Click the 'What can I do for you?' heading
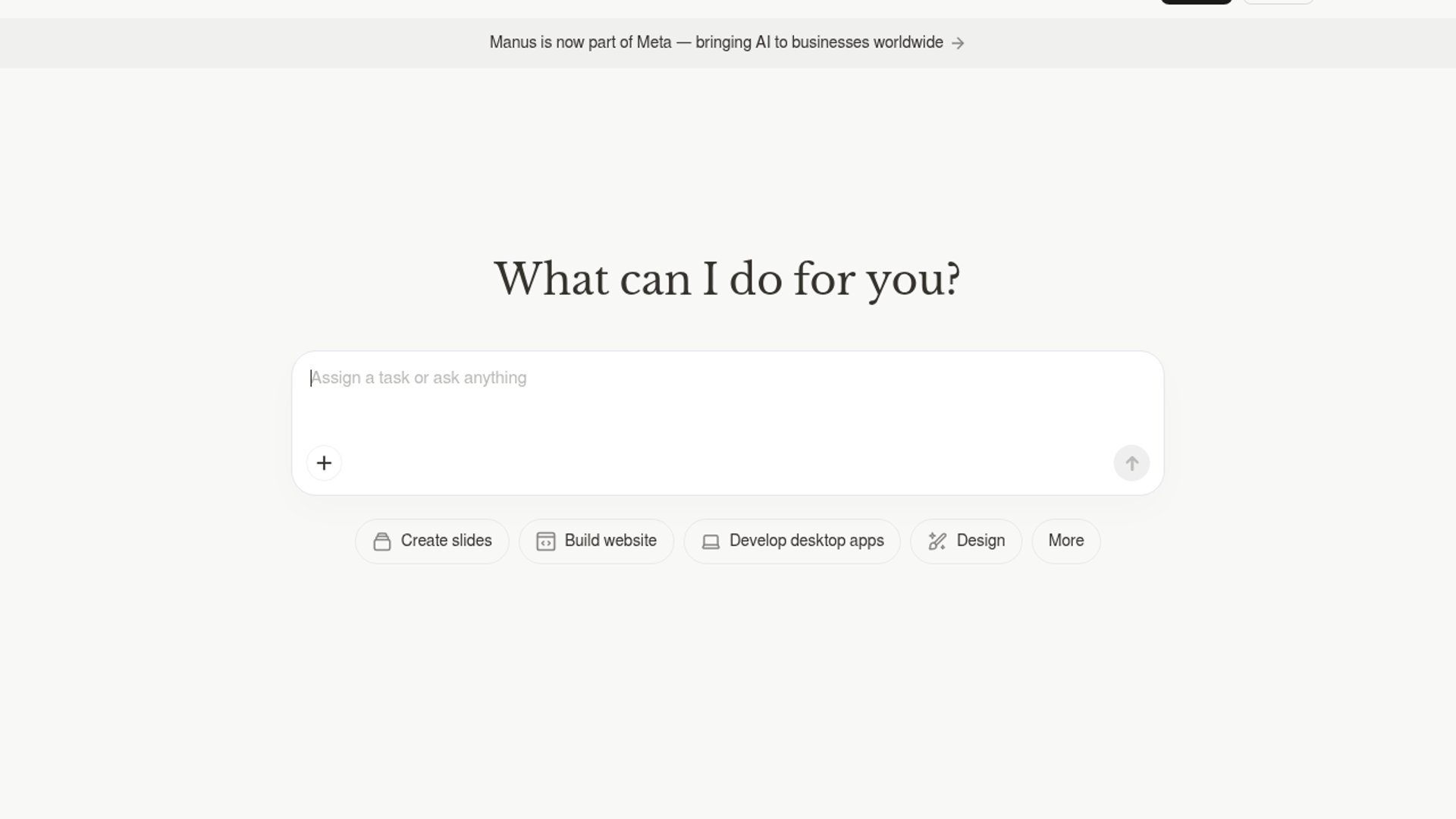1456x819 pixels. click(x=726, y=279)
